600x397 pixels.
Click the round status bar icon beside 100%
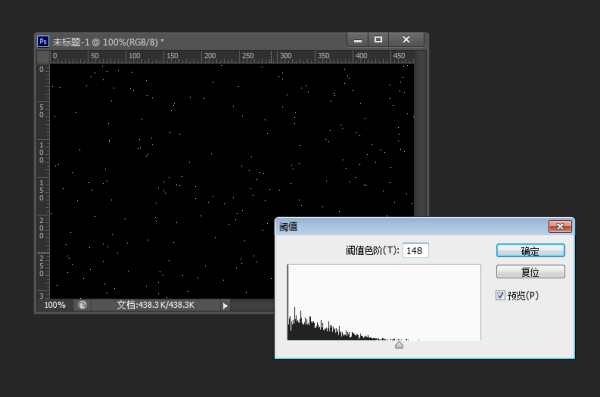point(83,305)
